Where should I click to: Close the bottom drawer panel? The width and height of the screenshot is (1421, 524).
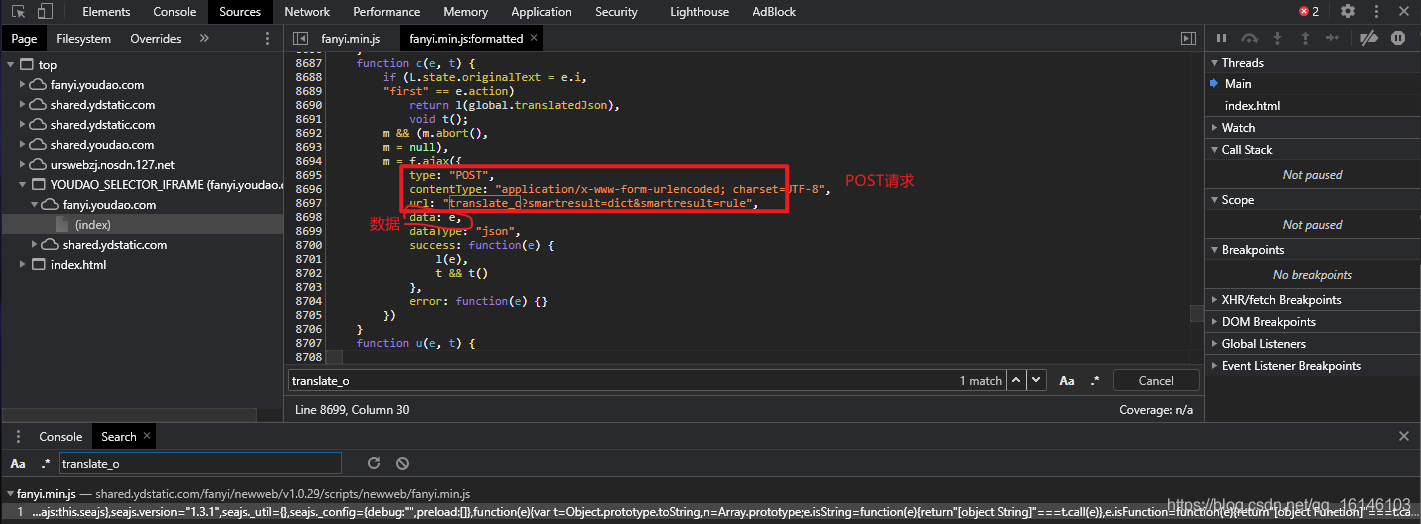(1403, 436)
